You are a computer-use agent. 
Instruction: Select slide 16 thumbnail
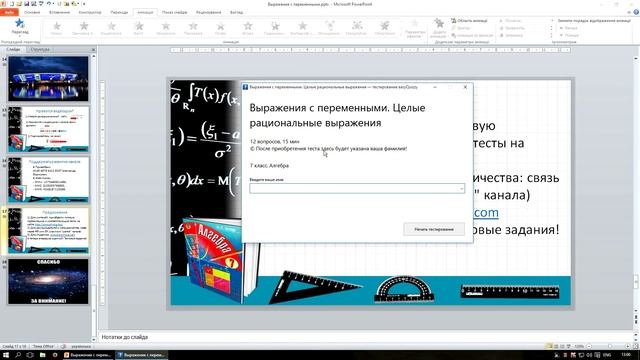[48, 180]
